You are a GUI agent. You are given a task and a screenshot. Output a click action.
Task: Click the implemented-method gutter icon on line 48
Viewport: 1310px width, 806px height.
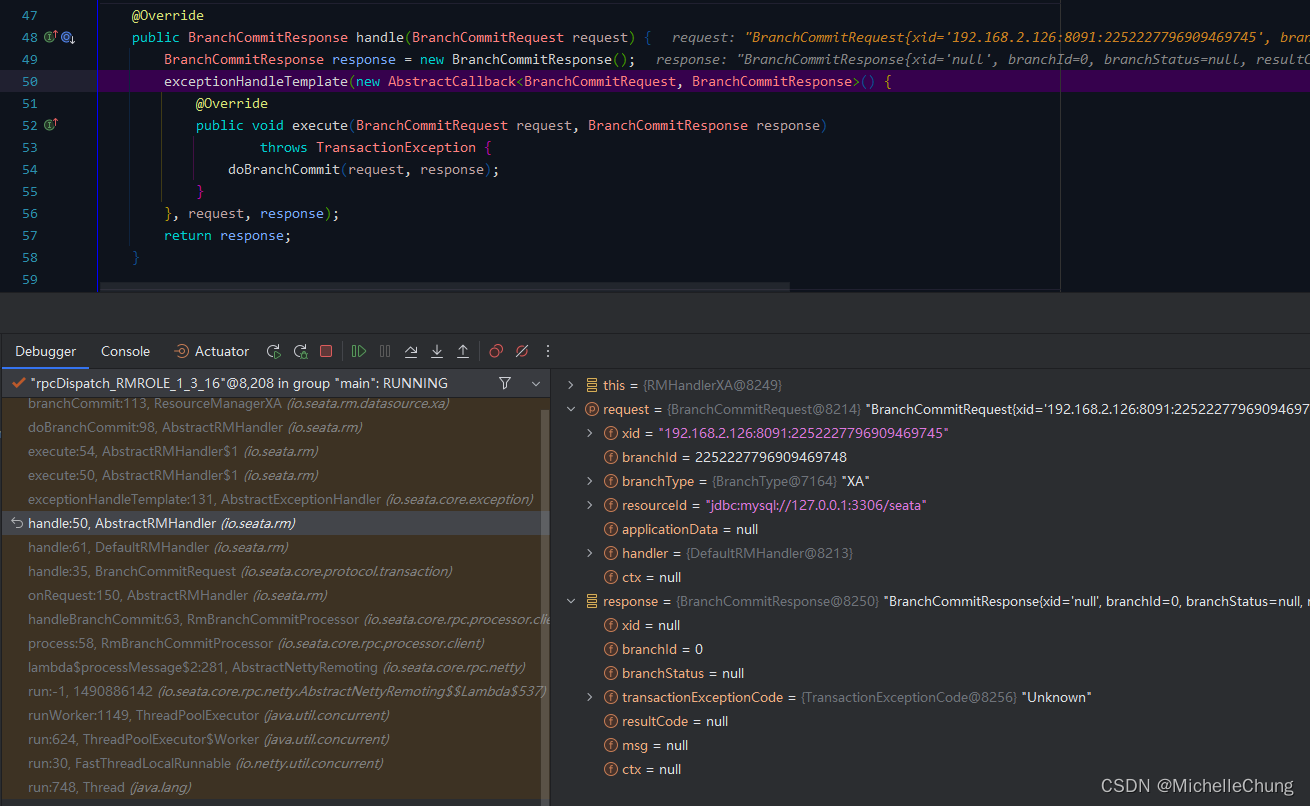tap(68, 37)
